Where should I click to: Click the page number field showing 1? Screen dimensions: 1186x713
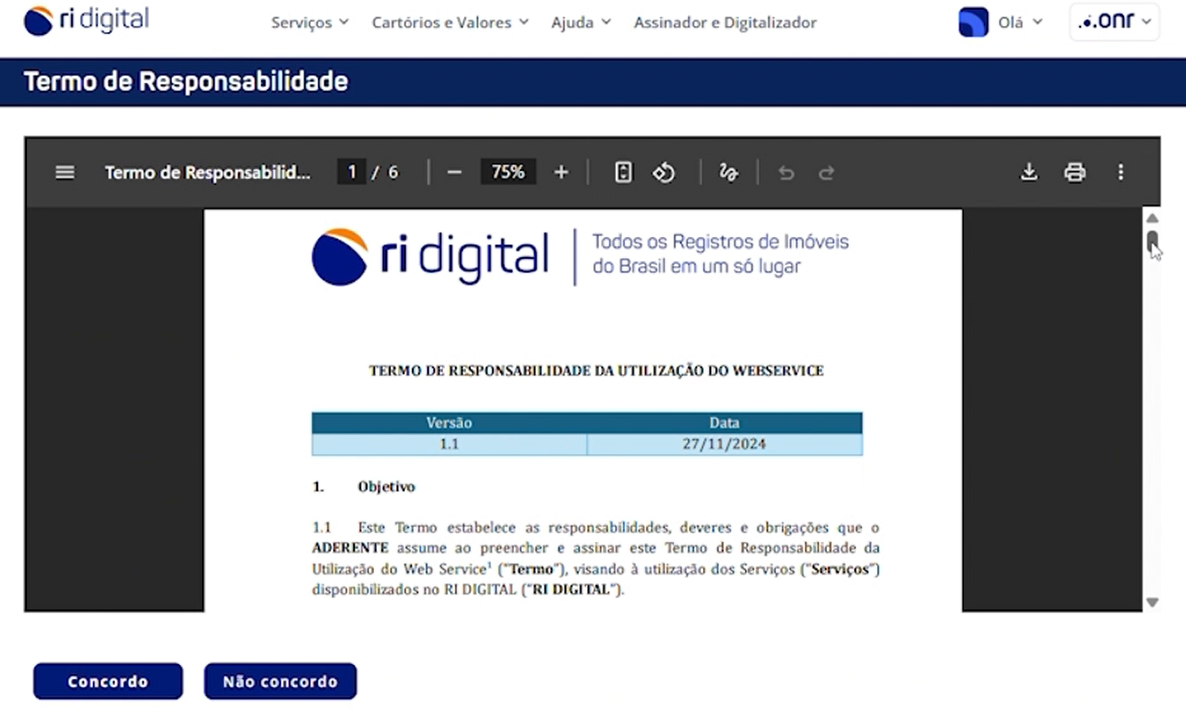351,172
